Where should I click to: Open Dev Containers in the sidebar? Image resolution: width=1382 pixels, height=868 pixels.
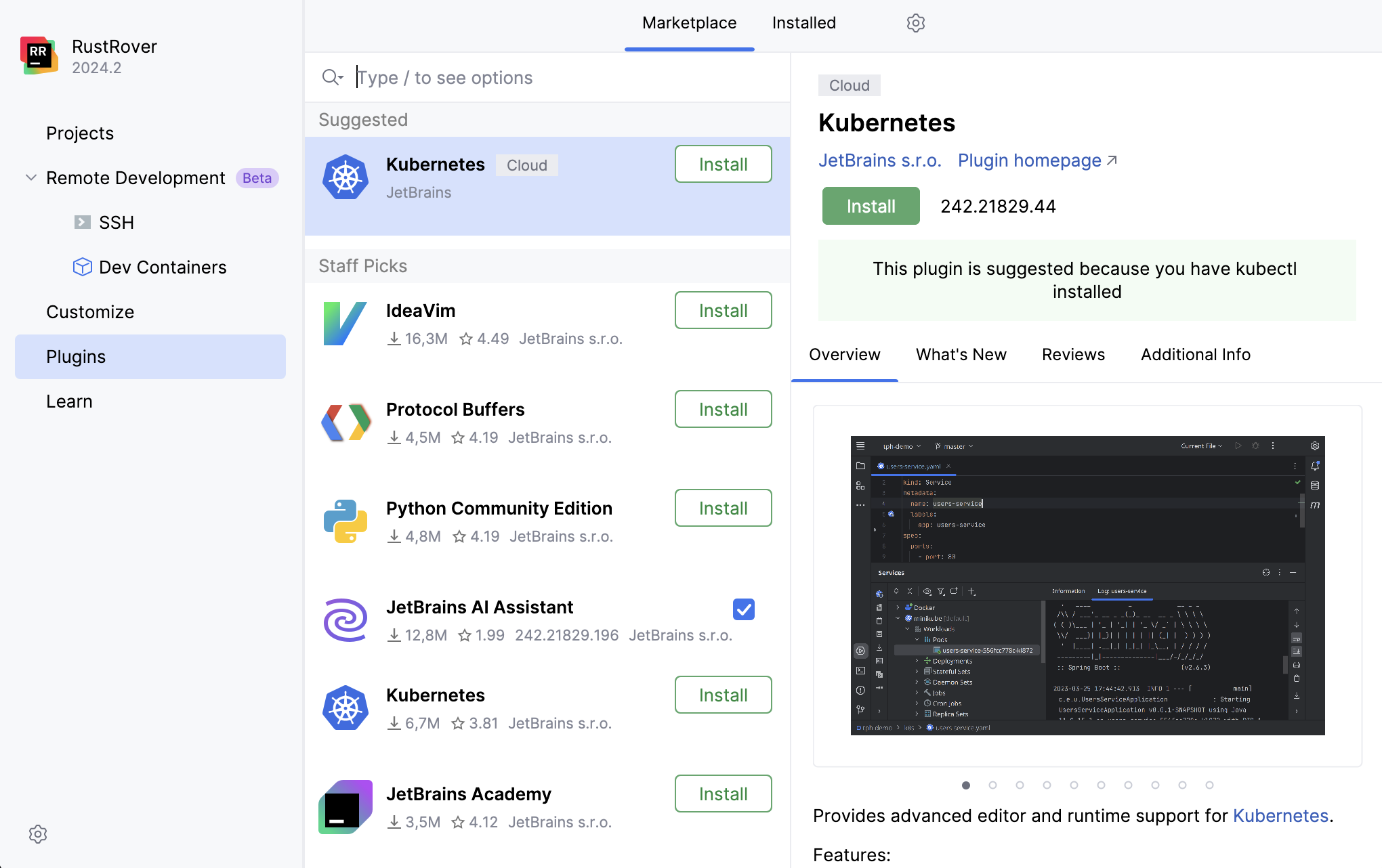[163, 267]
